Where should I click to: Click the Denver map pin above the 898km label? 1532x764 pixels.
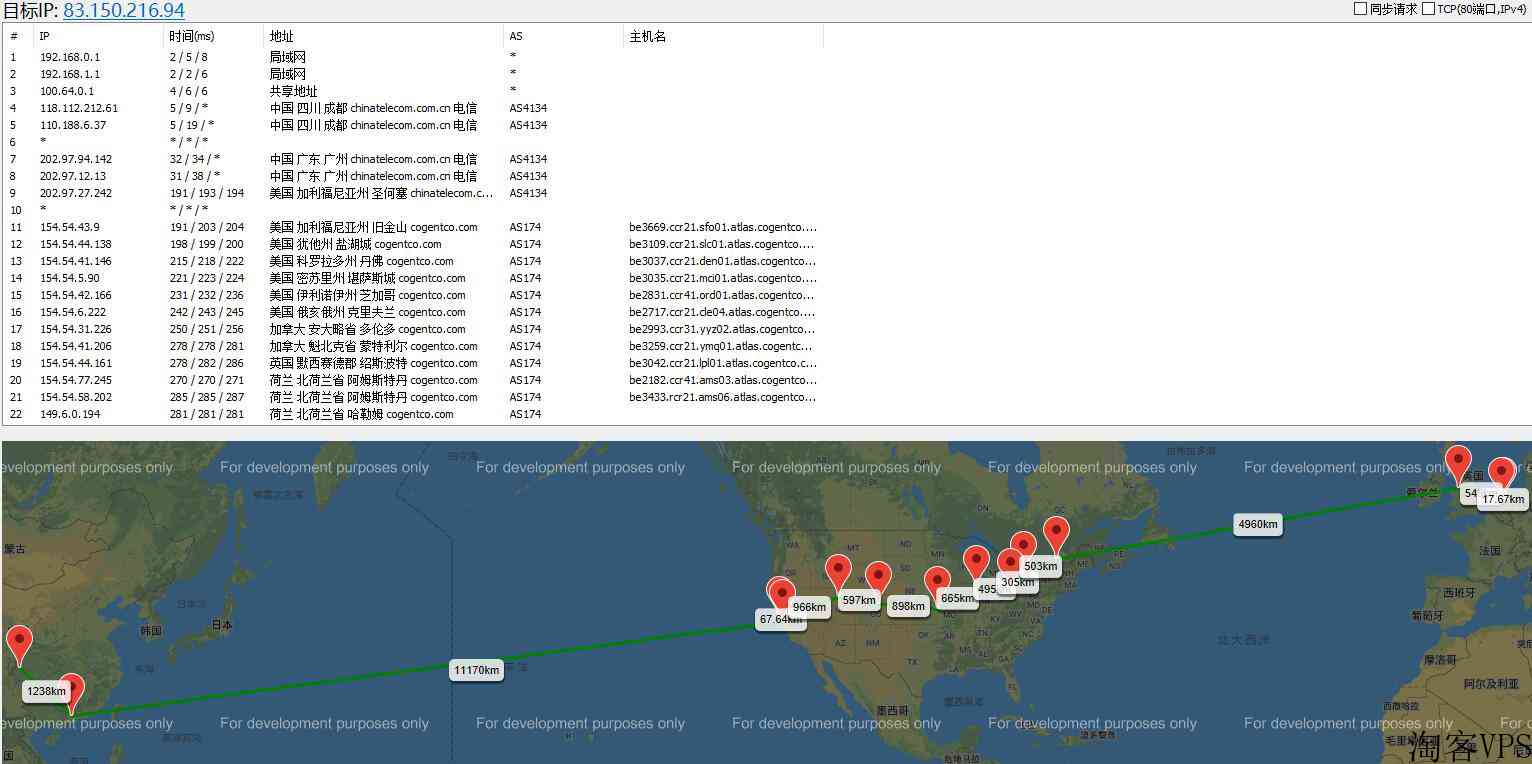[878, 578]
